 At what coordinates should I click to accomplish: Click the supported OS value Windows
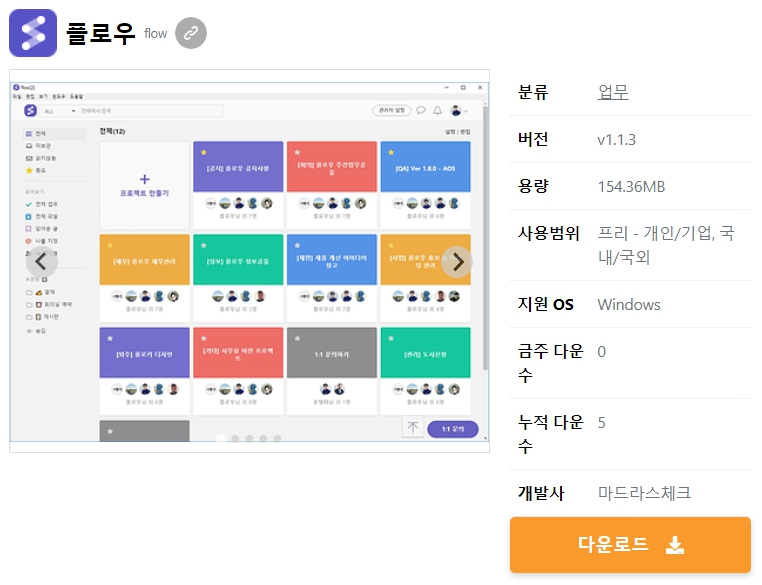629,305
